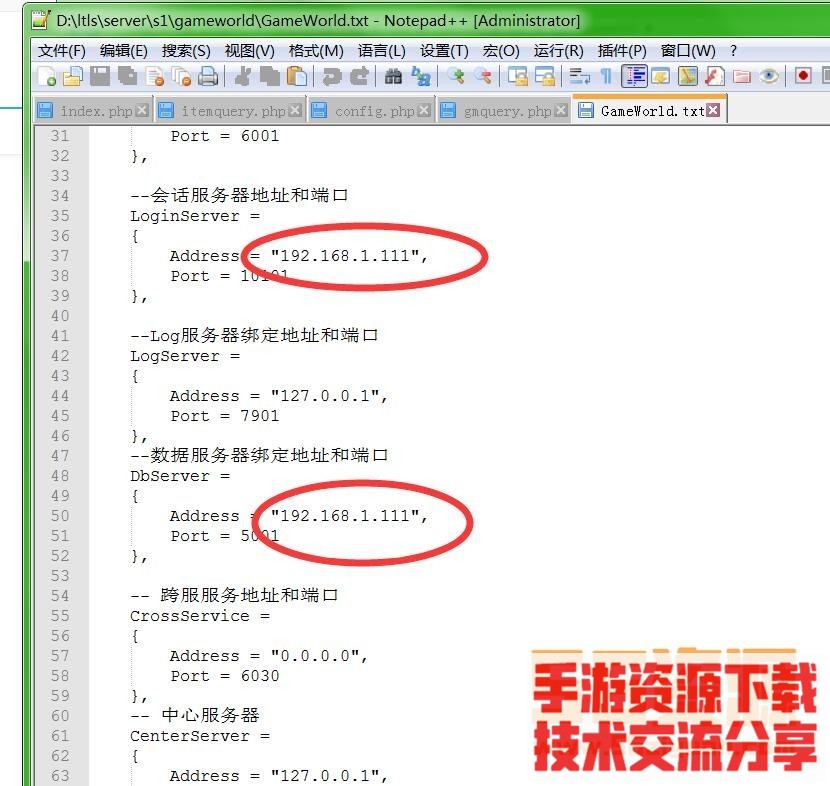830x786 pixels.
Task: Click the Open file folder icon
Action: (x=72, y=76)
